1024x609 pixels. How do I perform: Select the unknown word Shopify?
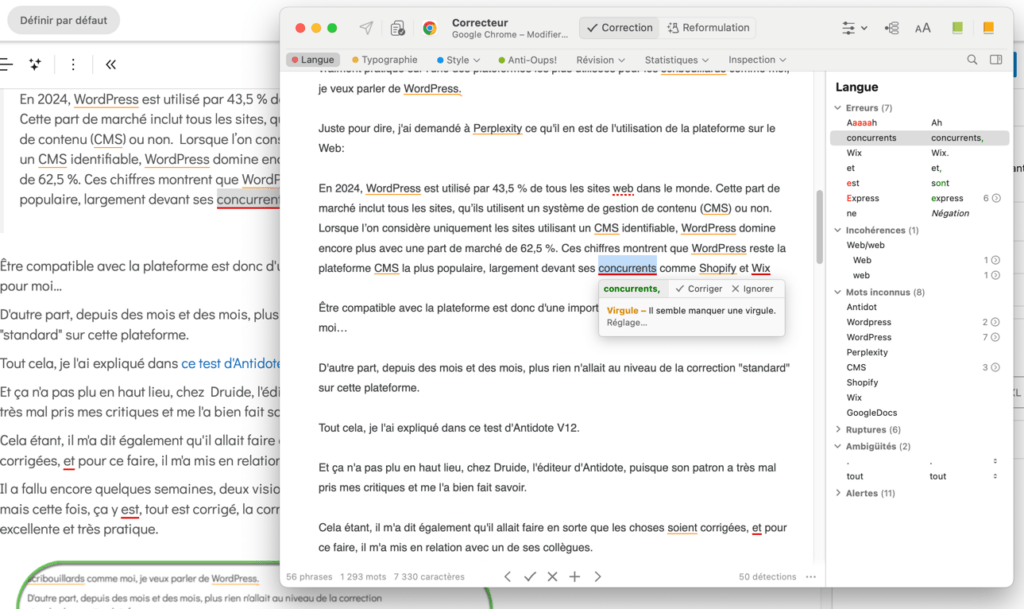click(x=862, y=383)
